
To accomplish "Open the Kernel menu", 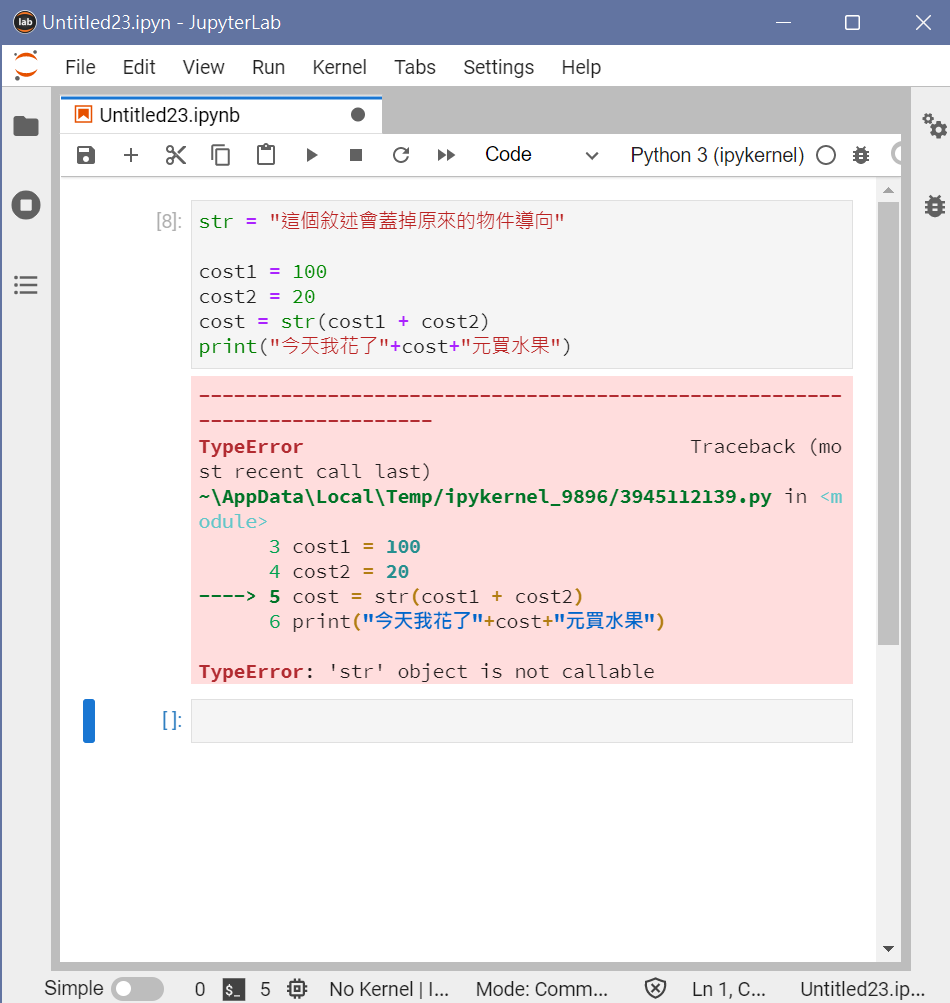I will 339,67.
